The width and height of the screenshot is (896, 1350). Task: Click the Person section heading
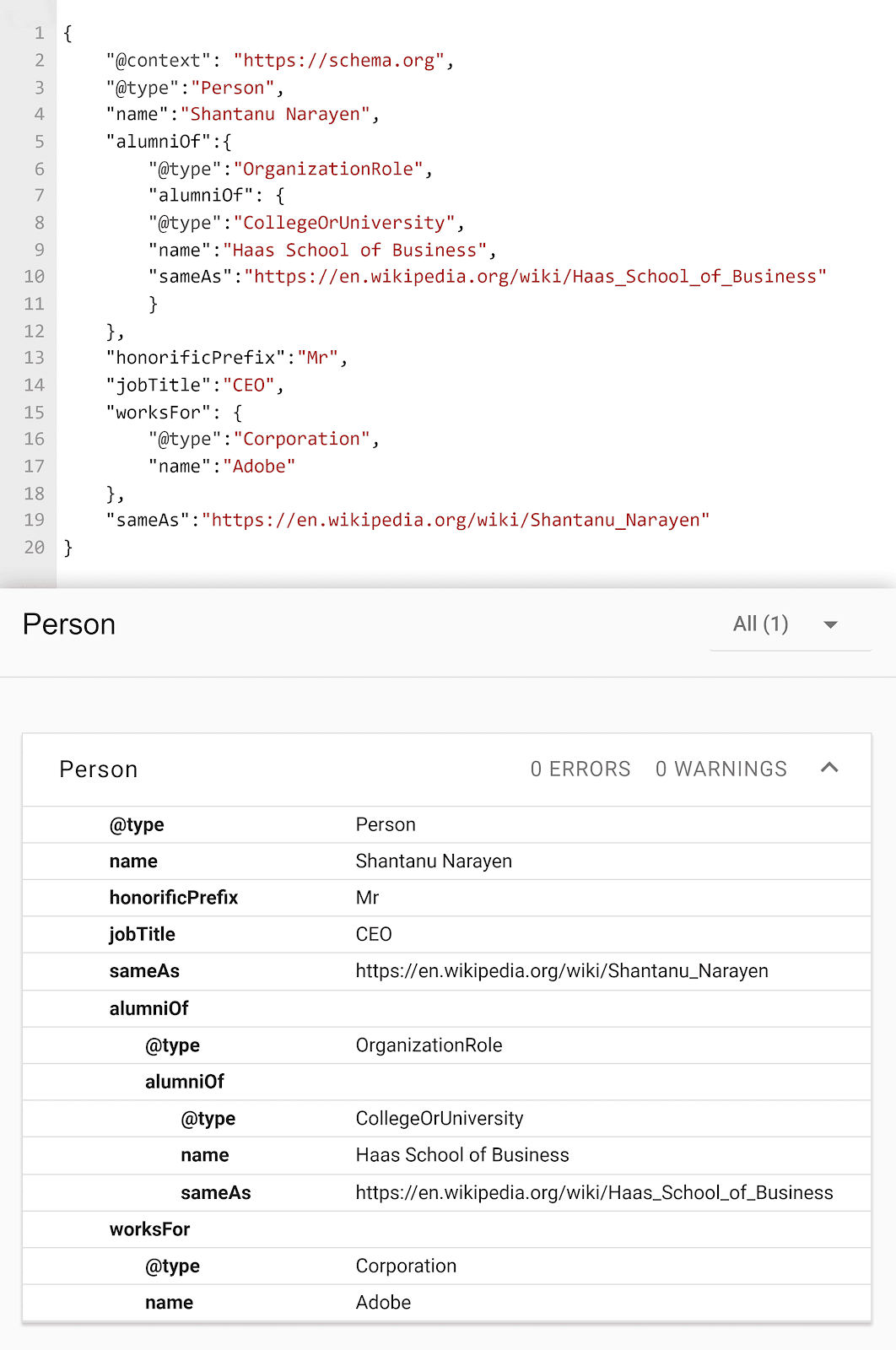pos(69,624)
